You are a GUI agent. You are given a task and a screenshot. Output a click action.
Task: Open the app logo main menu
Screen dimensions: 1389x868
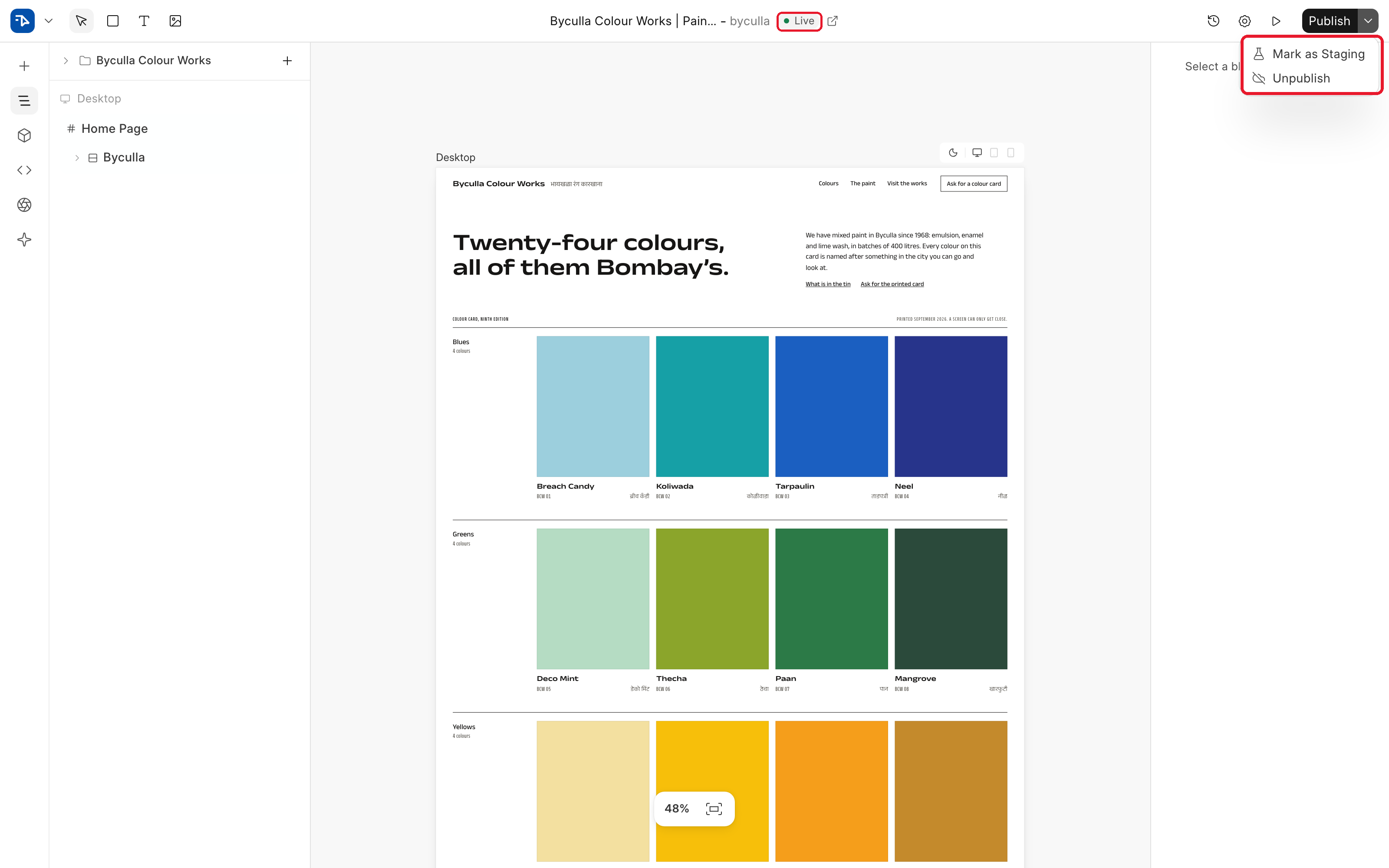(23, 21)
